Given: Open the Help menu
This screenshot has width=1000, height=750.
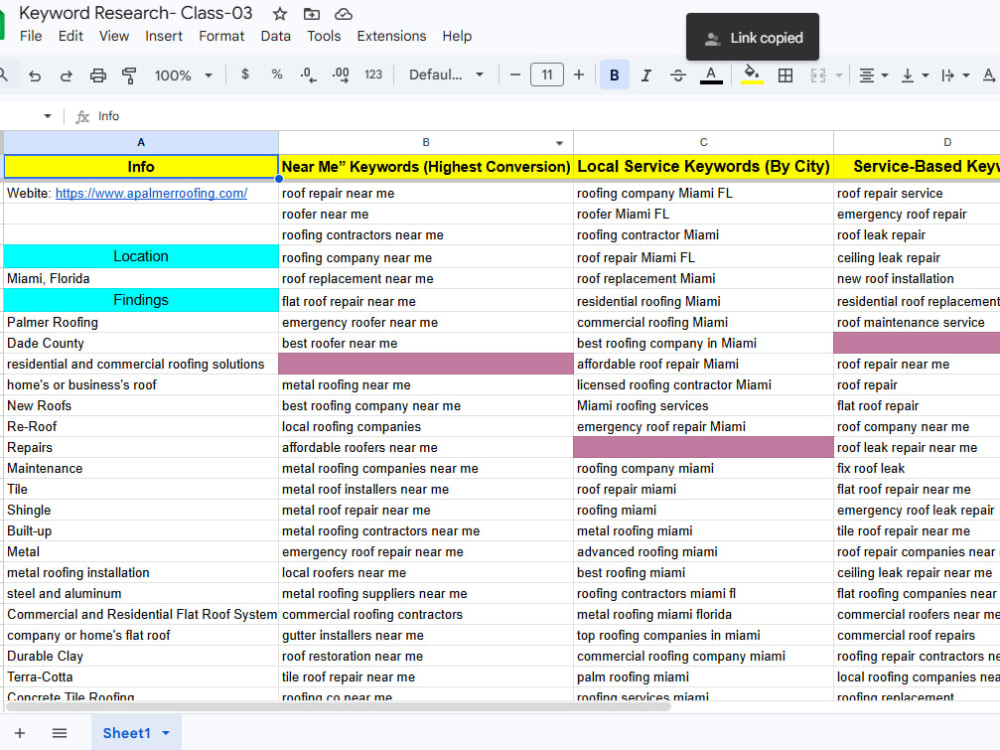Looking at the screenshot, I should [x=457, y=36].
